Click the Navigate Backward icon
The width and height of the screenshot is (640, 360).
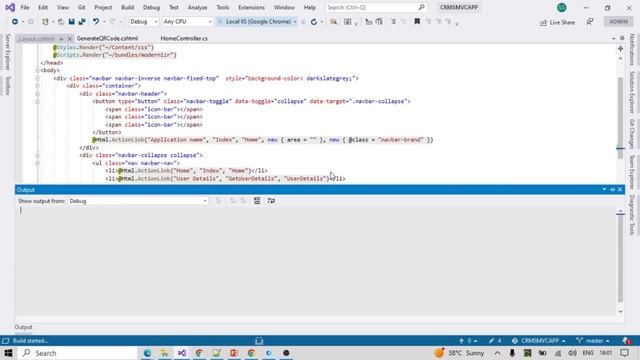[x=15, y=22]
